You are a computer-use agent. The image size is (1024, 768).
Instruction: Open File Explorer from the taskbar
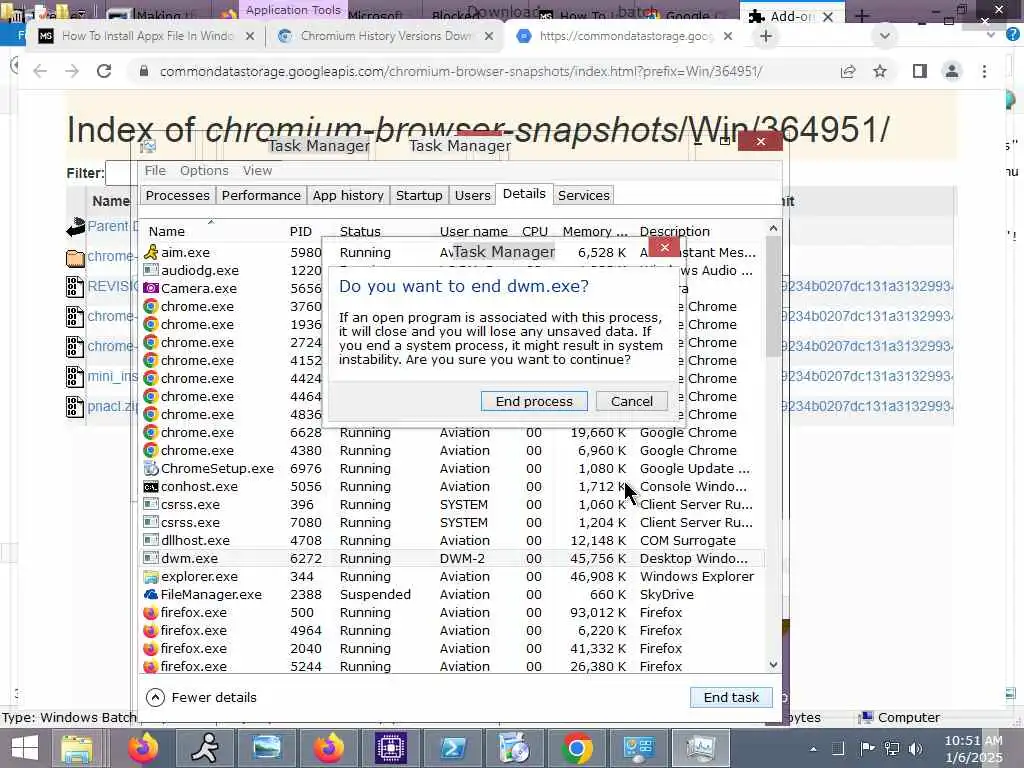[77, 748]
